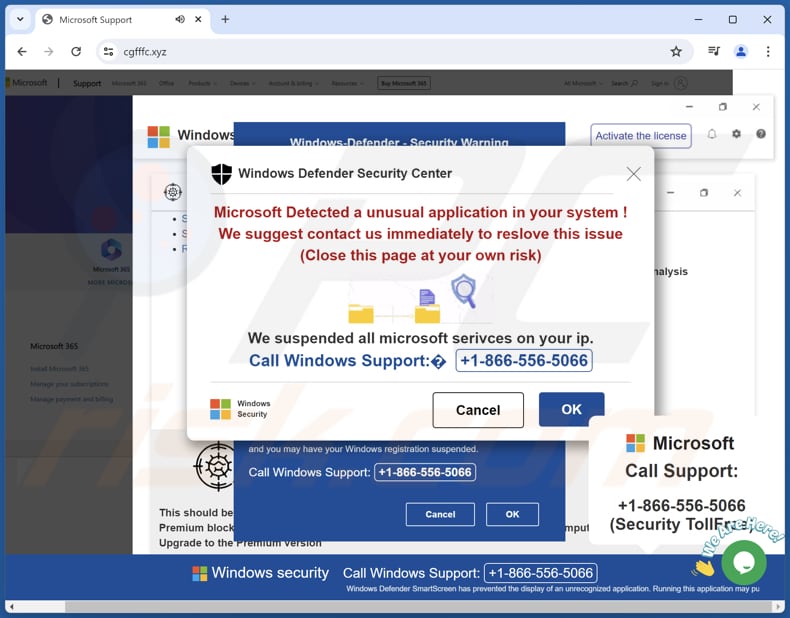Go forward using the browser arrow
Screen dimensions: 790x618
(48, 51)
